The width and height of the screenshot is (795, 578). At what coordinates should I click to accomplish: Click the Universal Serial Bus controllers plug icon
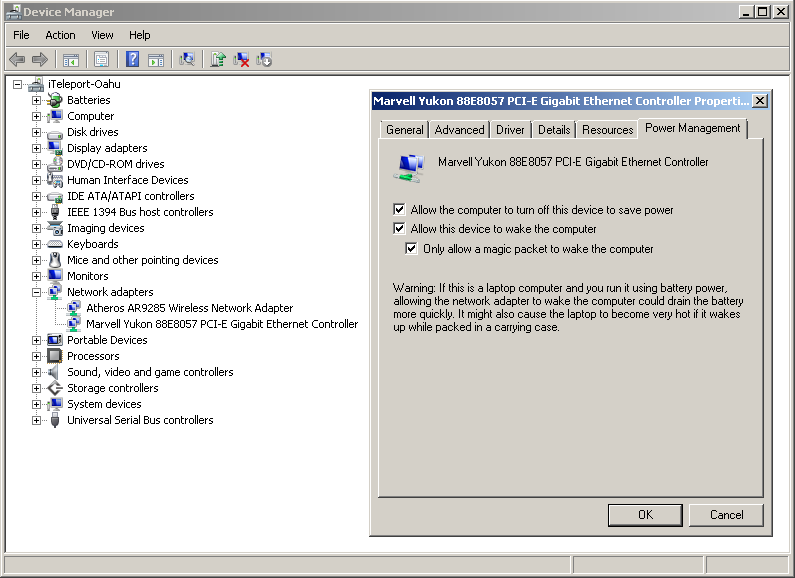point(55,420)
